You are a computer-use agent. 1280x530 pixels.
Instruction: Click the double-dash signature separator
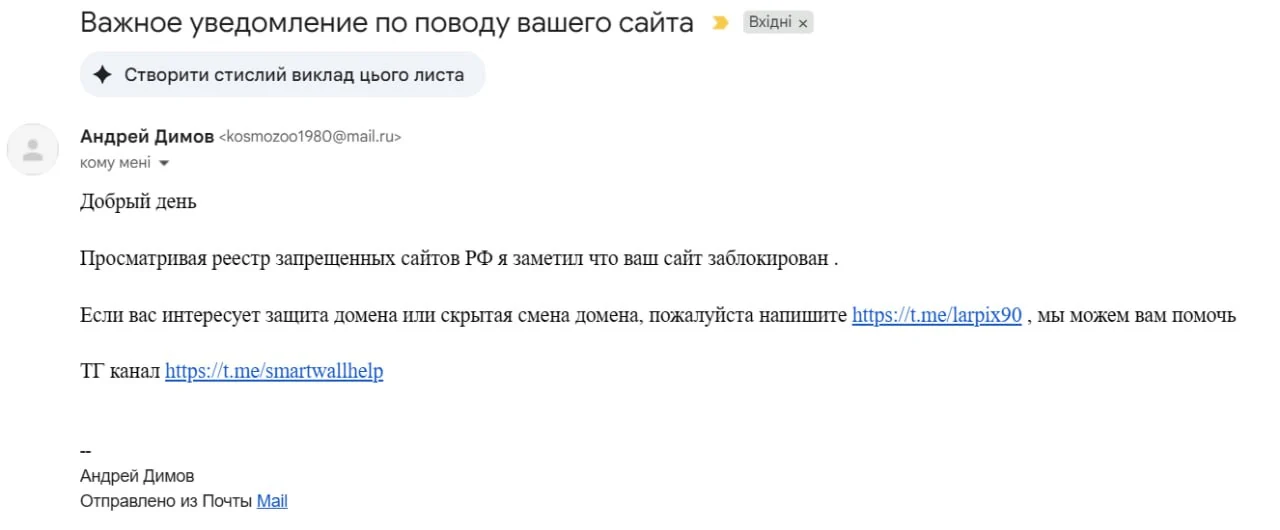pyautogui.click(x=85, y=452)
